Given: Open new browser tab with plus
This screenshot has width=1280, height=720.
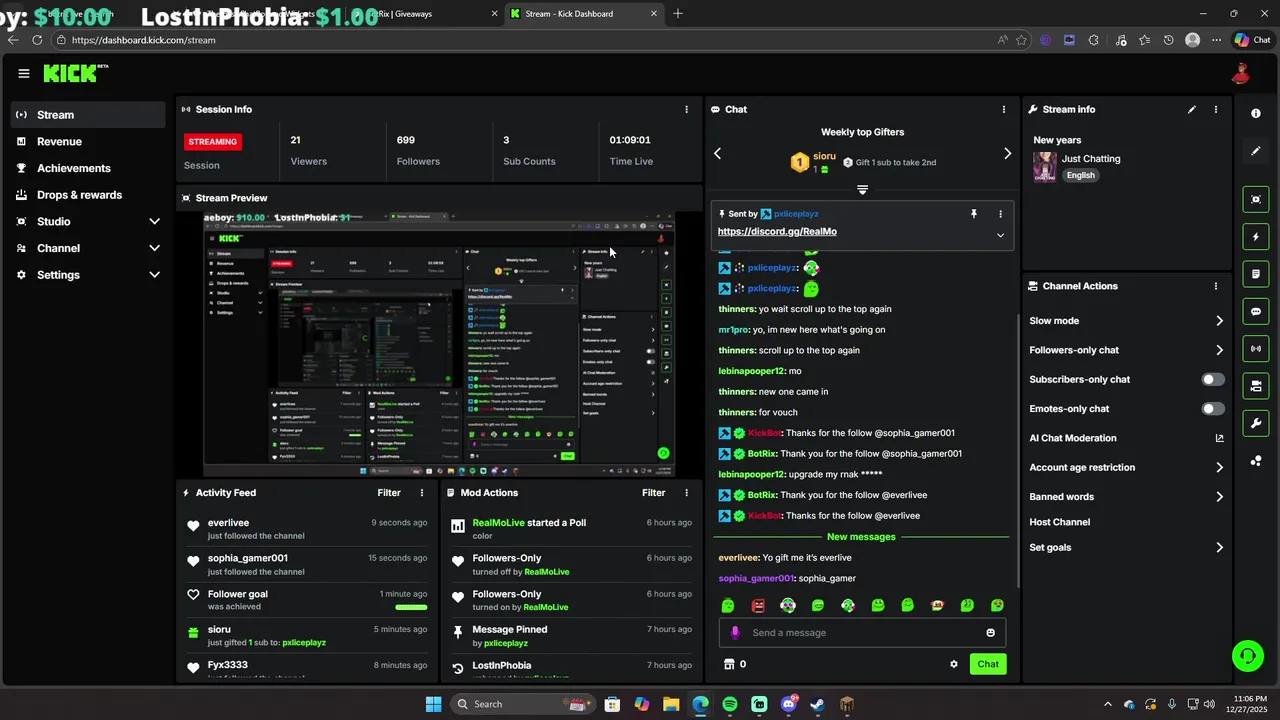Looking at the screenshot, I should click(x=678, y=14).
